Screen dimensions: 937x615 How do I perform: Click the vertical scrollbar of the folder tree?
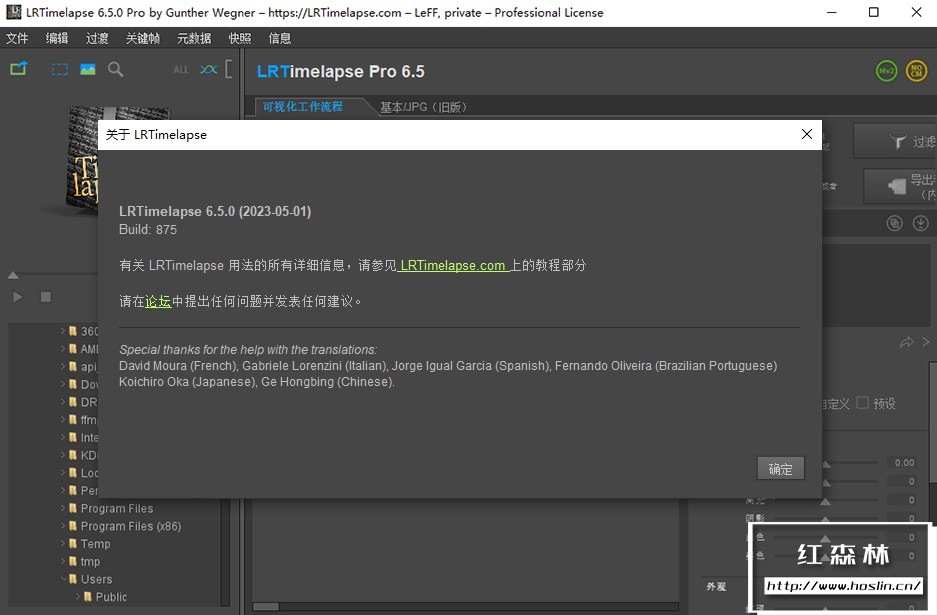[225, 552]
